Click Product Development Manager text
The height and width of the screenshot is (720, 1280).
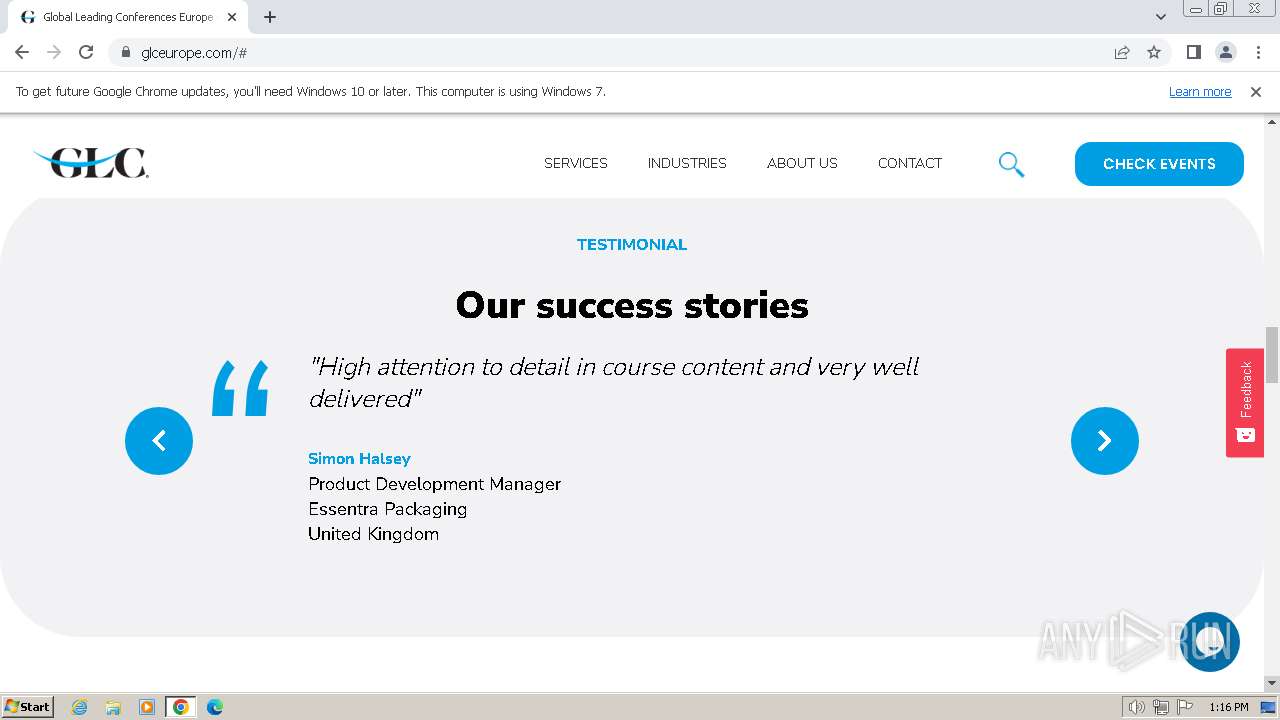coord(434,484)
